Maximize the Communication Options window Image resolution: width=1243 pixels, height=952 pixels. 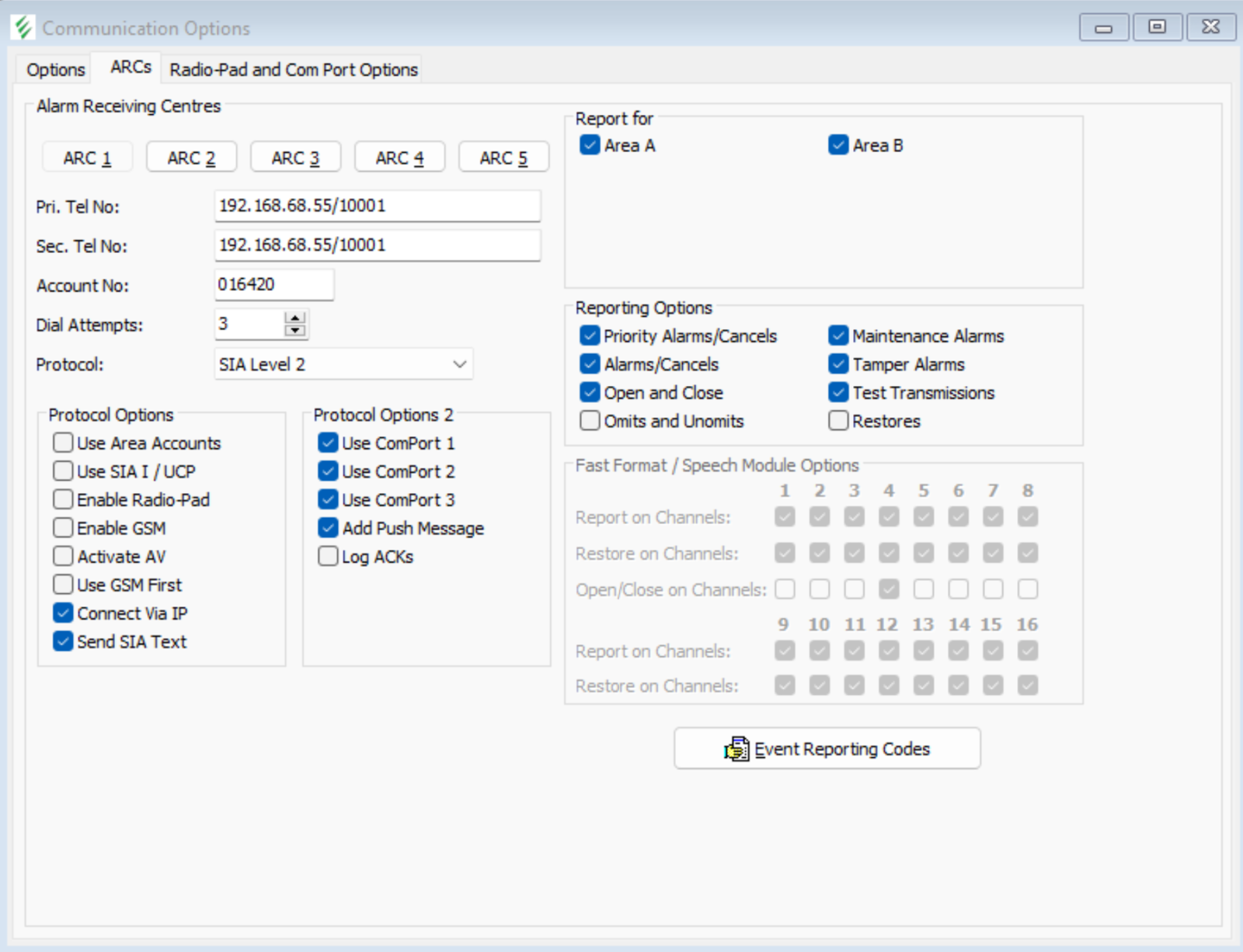point(1157,27)
